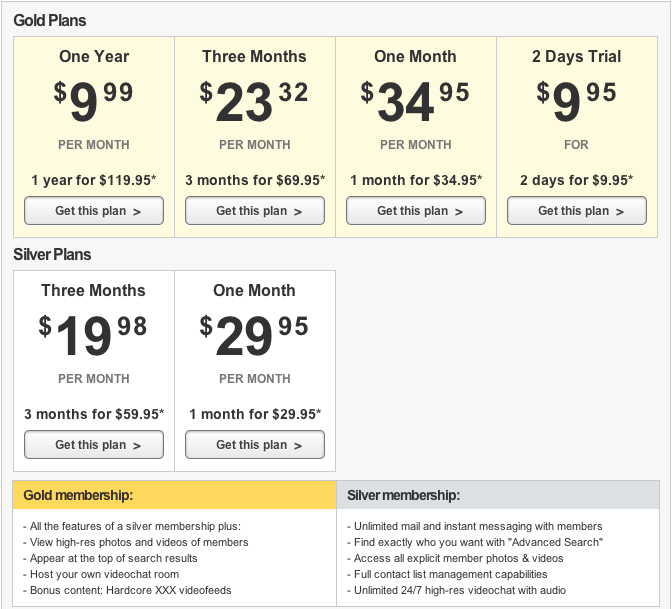Get the 2 Days Trial plan
Viewport: 672px width, 609px height.
pyautogui.click(x=577, y=210)
